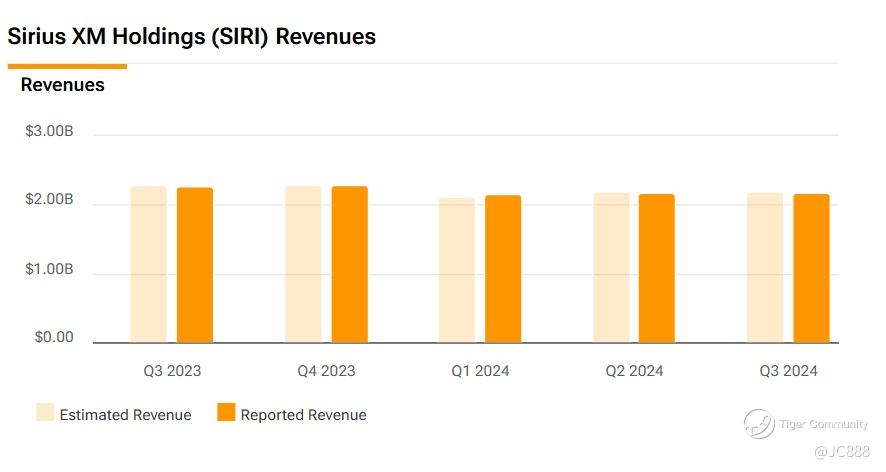Select the Q4 2023 reported revenue bar
This screenshot has width=886, height=472.
point(350,265)
